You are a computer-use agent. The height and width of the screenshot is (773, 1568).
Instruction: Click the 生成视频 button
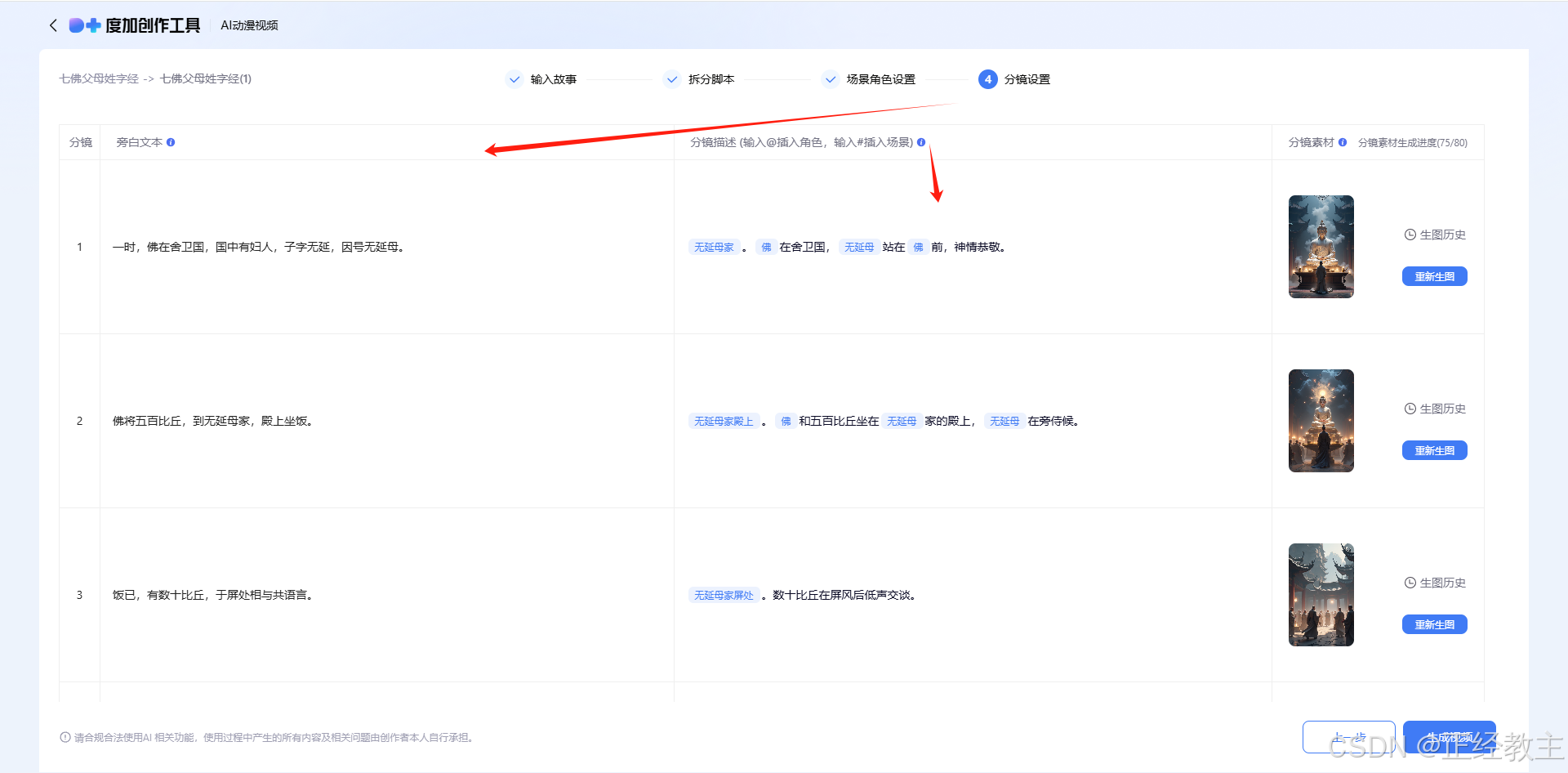(1450, 737)
